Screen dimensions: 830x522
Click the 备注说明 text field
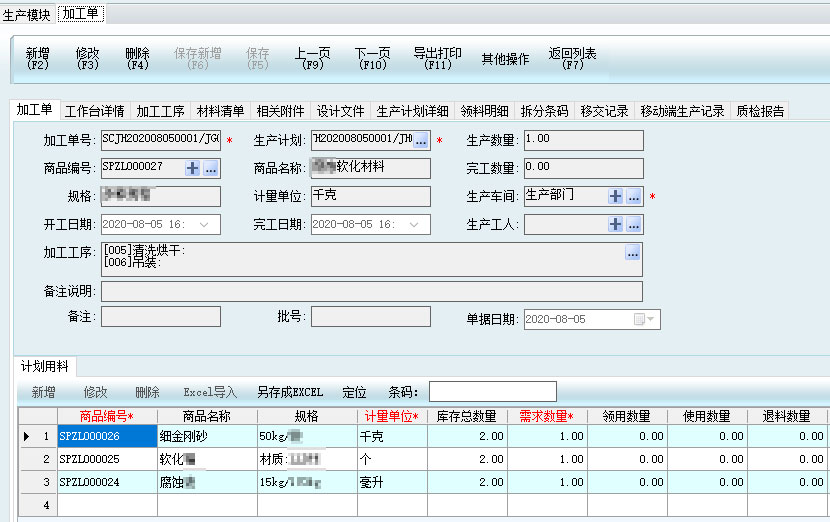point(372,292)
